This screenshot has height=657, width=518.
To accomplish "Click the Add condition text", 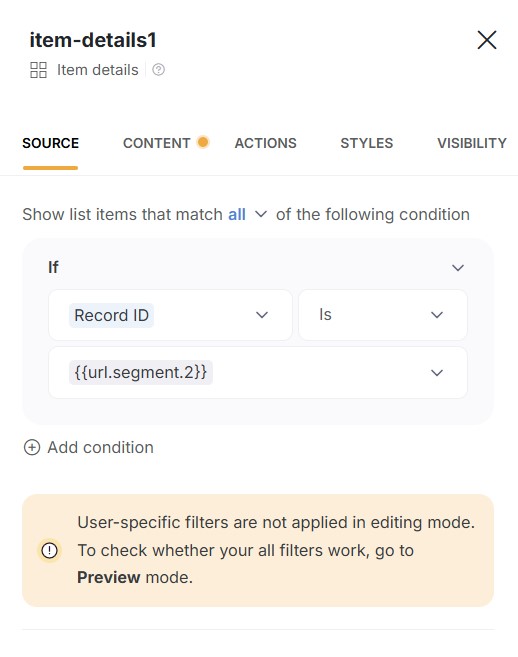I will pos(101,447).
